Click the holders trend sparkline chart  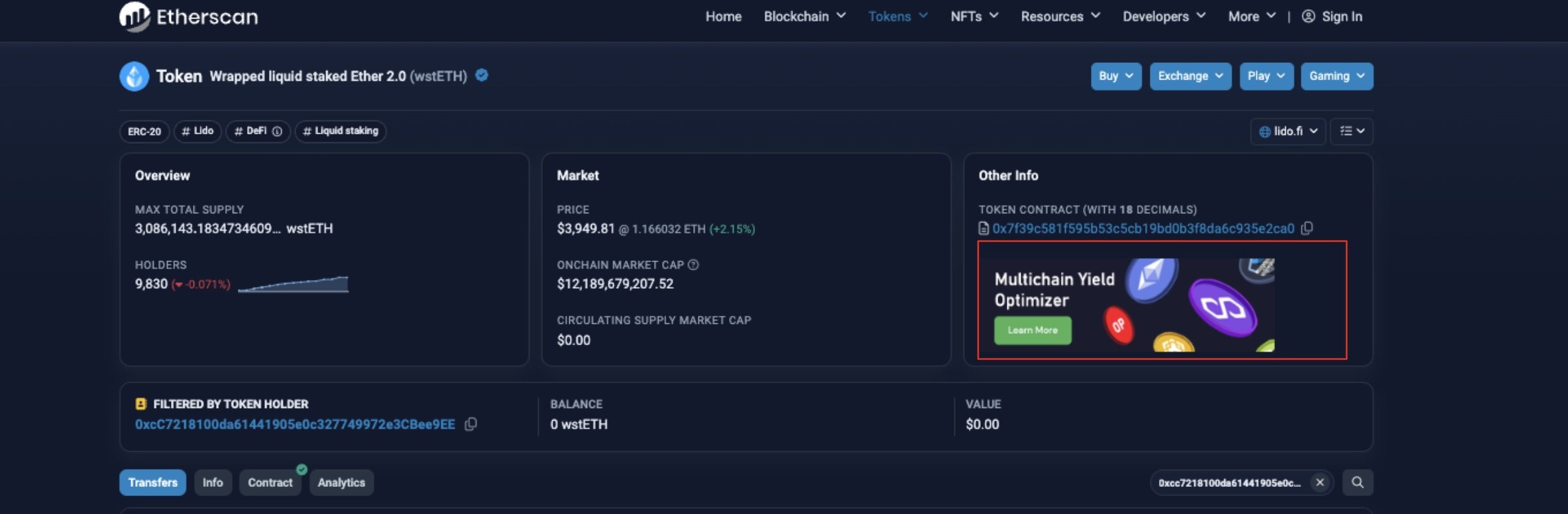293,284
